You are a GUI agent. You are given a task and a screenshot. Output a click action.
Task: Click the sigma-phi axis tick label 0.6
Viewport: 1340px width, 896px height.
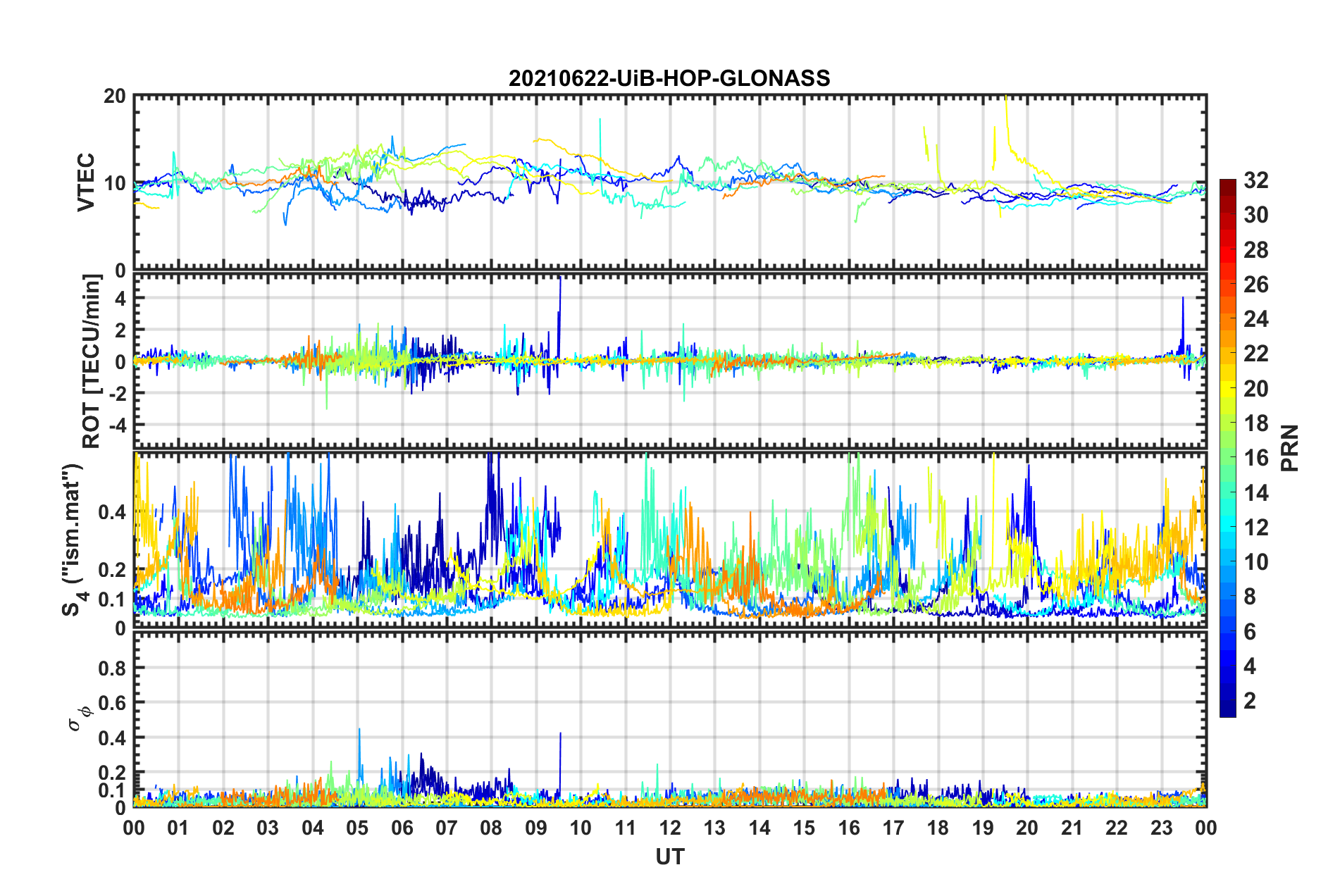coord(112,703)
